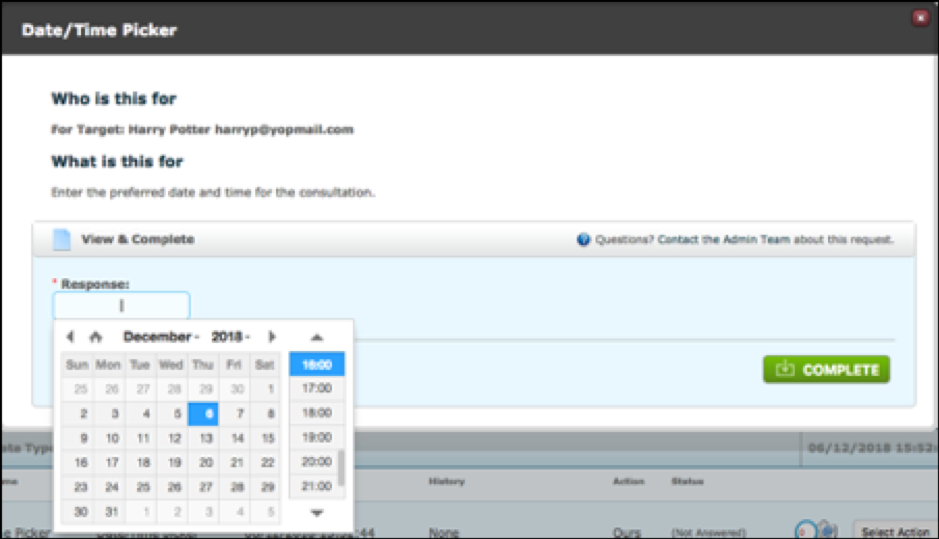Click the Status column header in background table
This screenshot has height=539, width=939.
pos(687,482)
